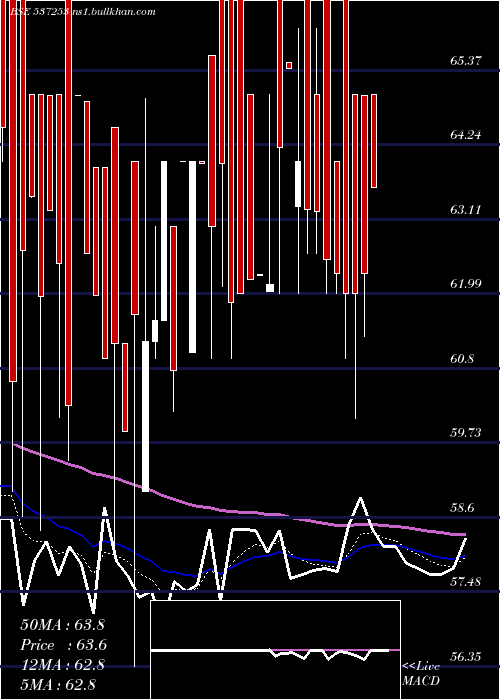The height and width of the screenshot is (700, 500).
Task: Click the 57.48 price axis label
Action: [466, 581]
